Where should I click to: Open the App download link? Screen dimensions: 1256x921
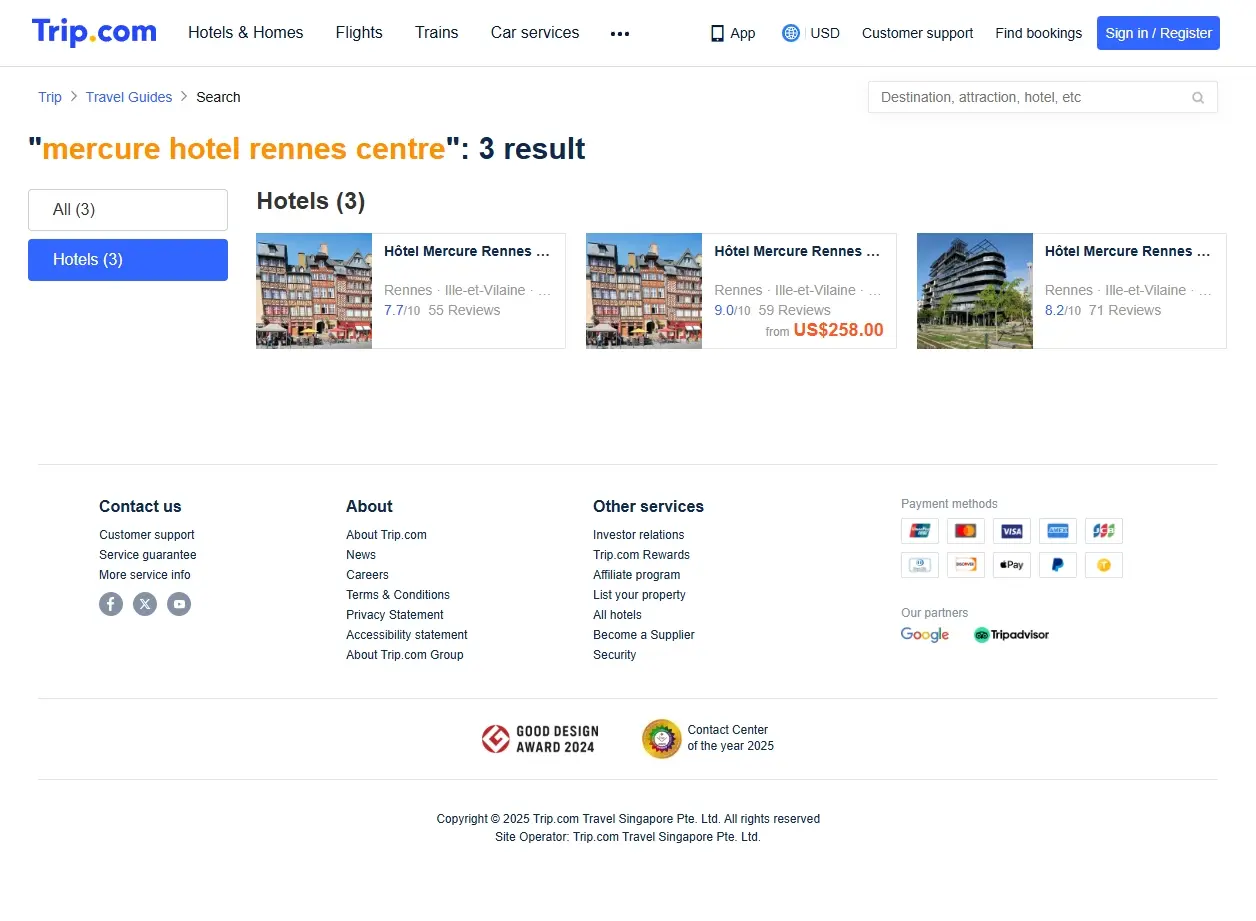point(733,33)
